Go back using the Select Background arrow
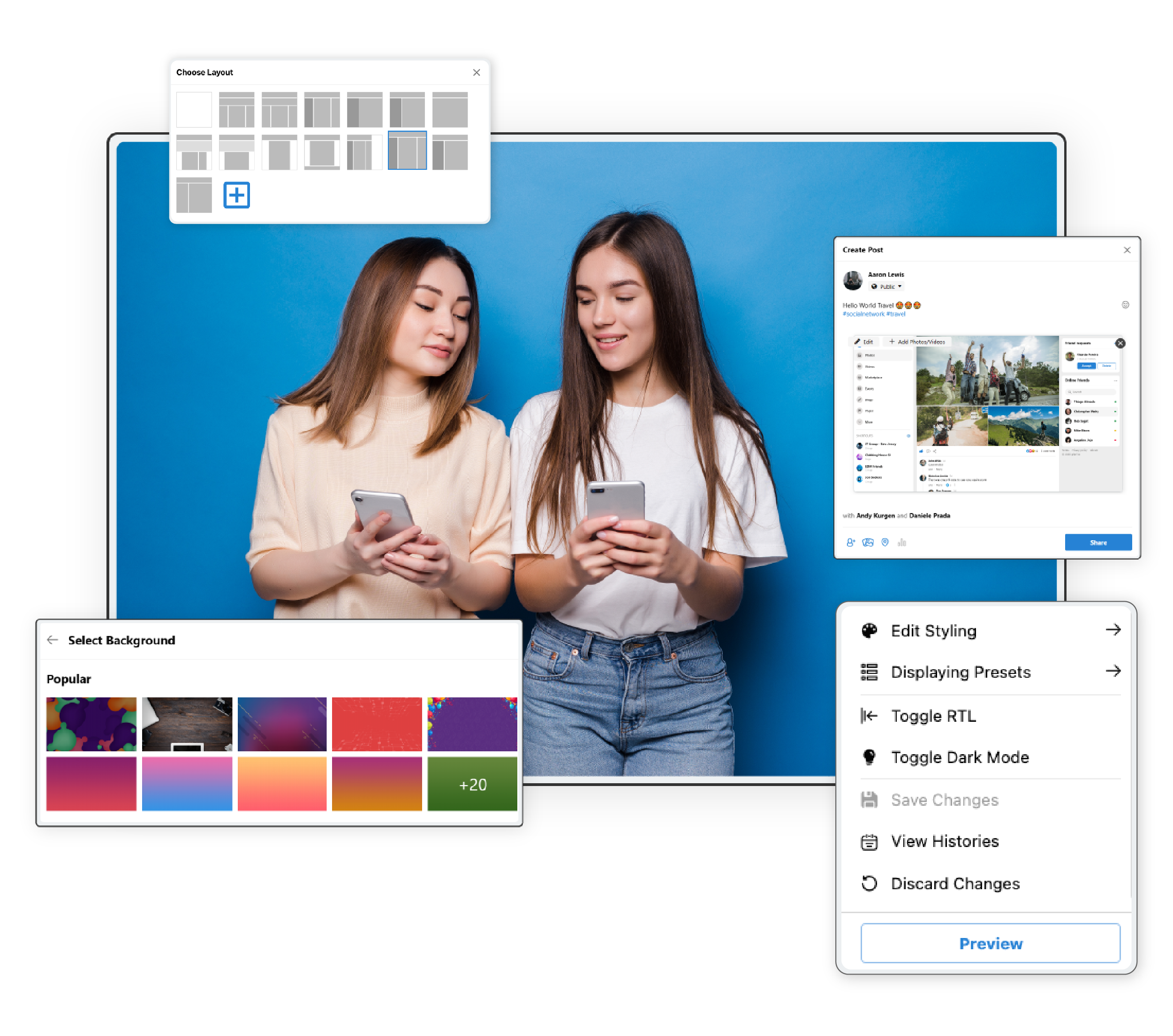 [x=52, y=640]
